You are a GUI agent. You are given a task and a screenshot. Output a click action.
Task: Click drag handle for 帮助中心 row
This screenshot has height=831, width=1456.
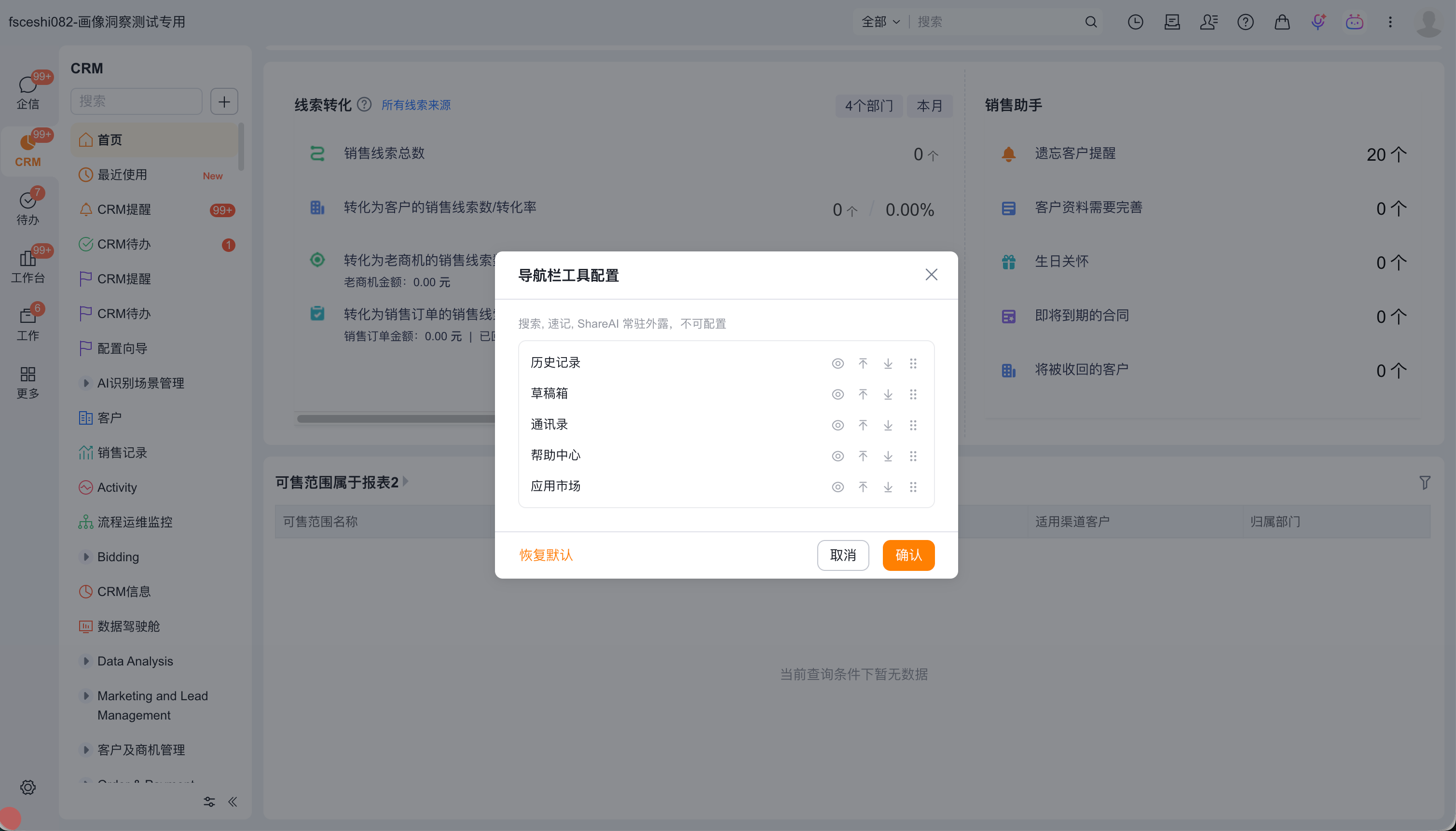(913, 456)
